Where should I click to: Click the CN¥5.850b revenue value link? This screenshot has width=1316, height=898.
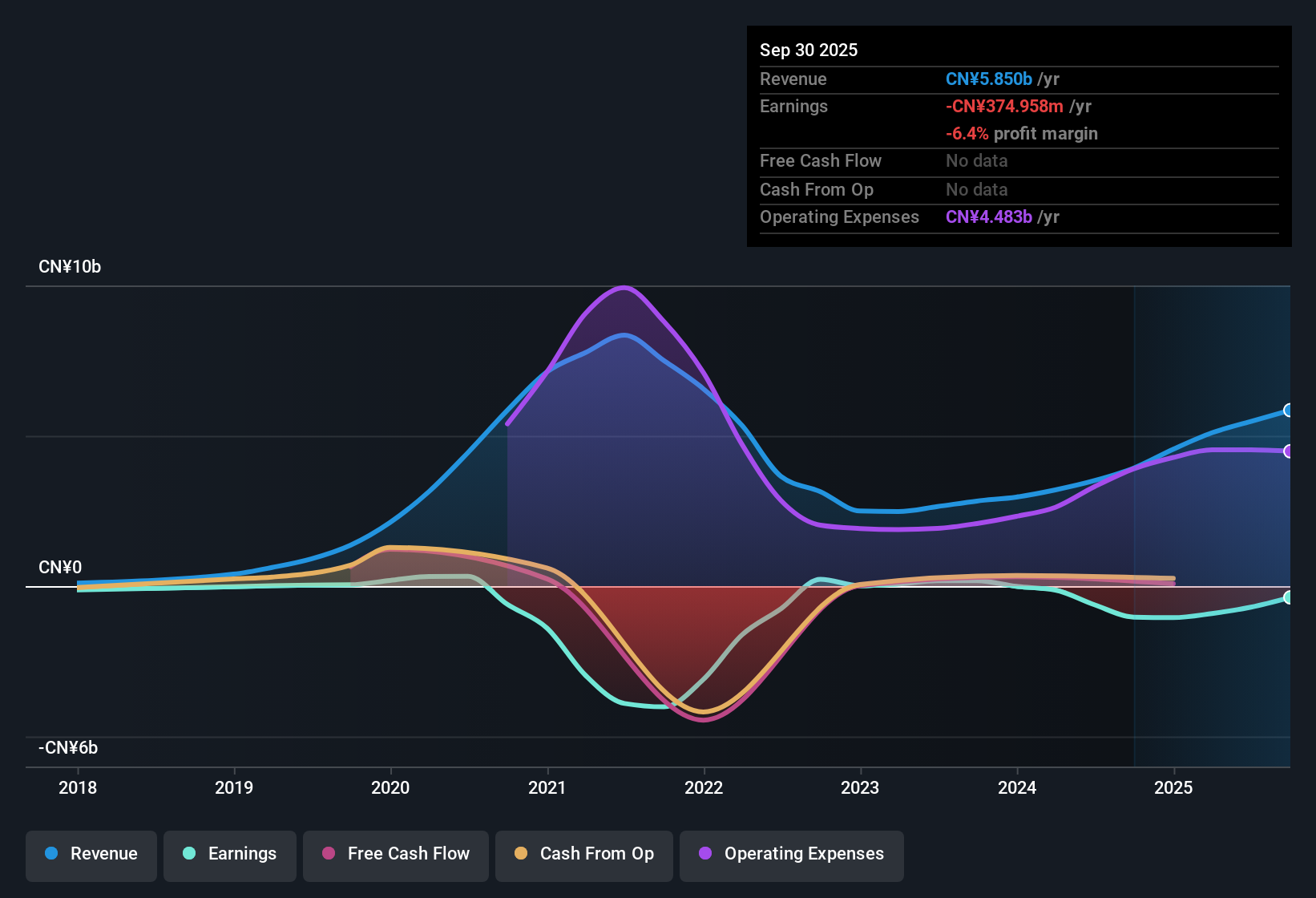tap(988, 79)
